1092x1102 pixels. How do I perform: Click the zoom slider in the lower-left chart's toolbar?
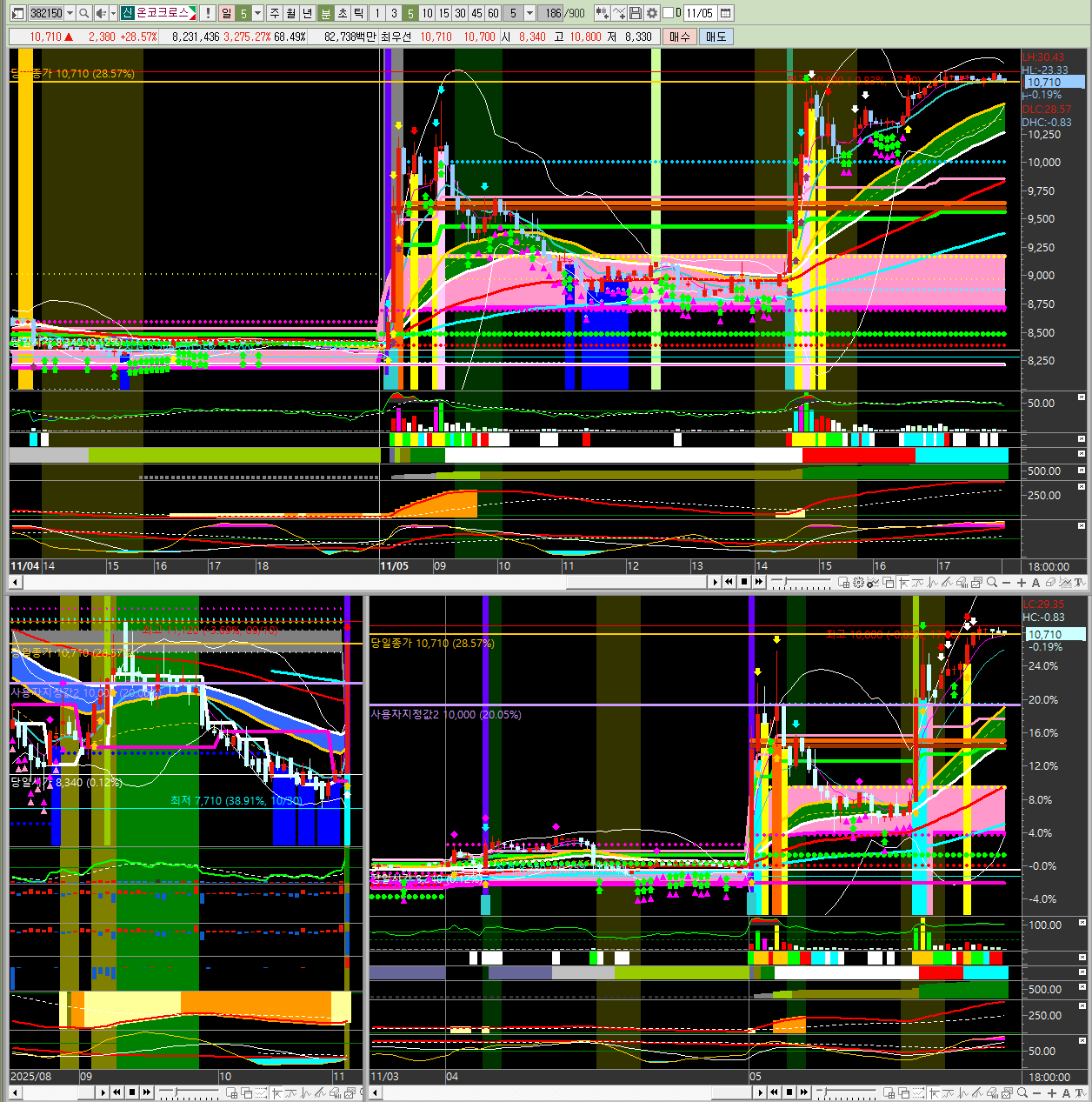(189, 1092)
